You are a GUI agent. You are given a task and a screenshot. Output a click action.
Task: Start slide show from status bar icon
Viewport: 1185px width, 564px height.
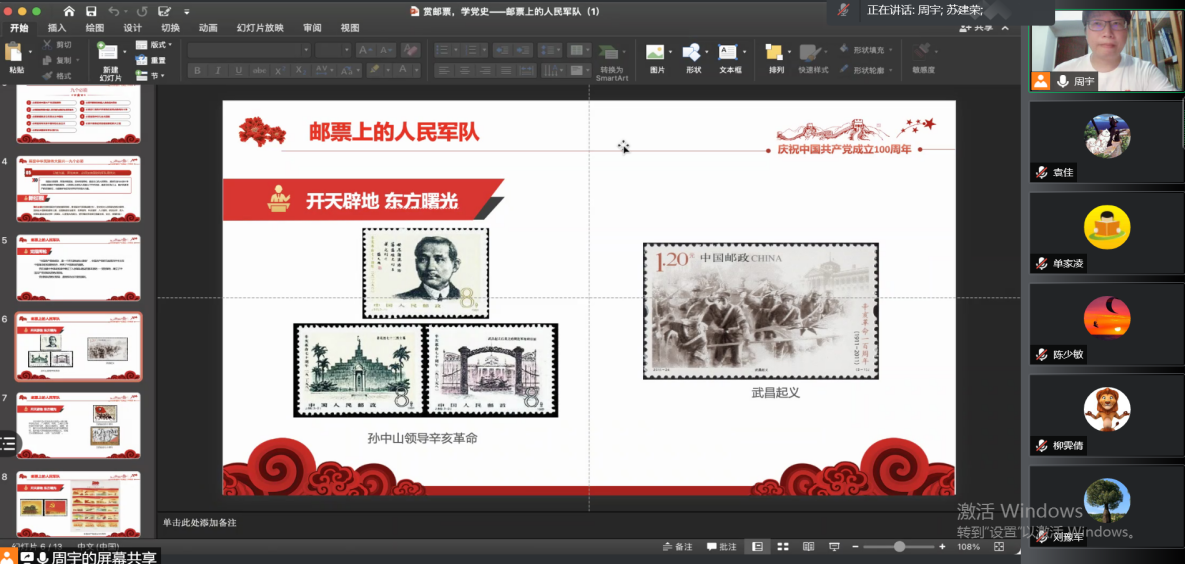click(x=834, y=547)
